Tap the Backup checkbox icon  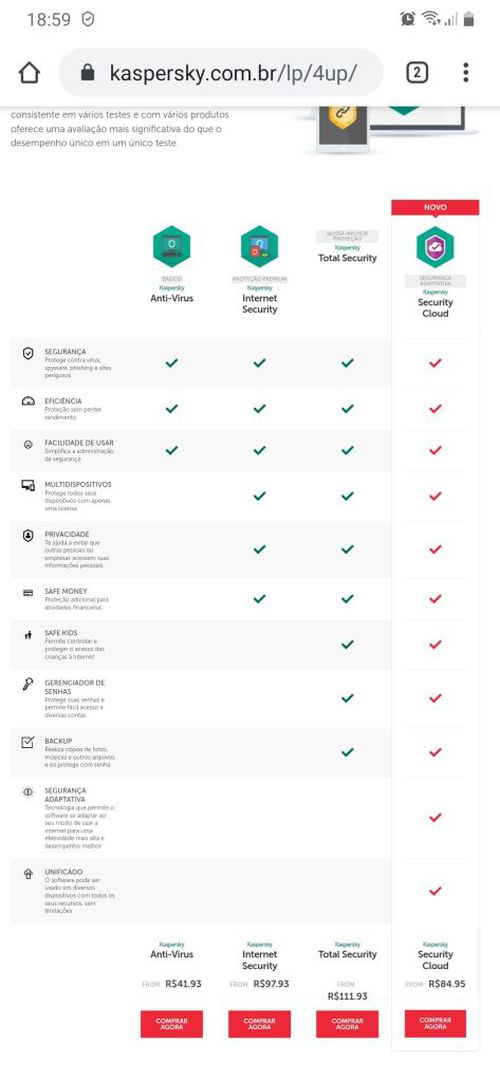[x=28, y=742]
